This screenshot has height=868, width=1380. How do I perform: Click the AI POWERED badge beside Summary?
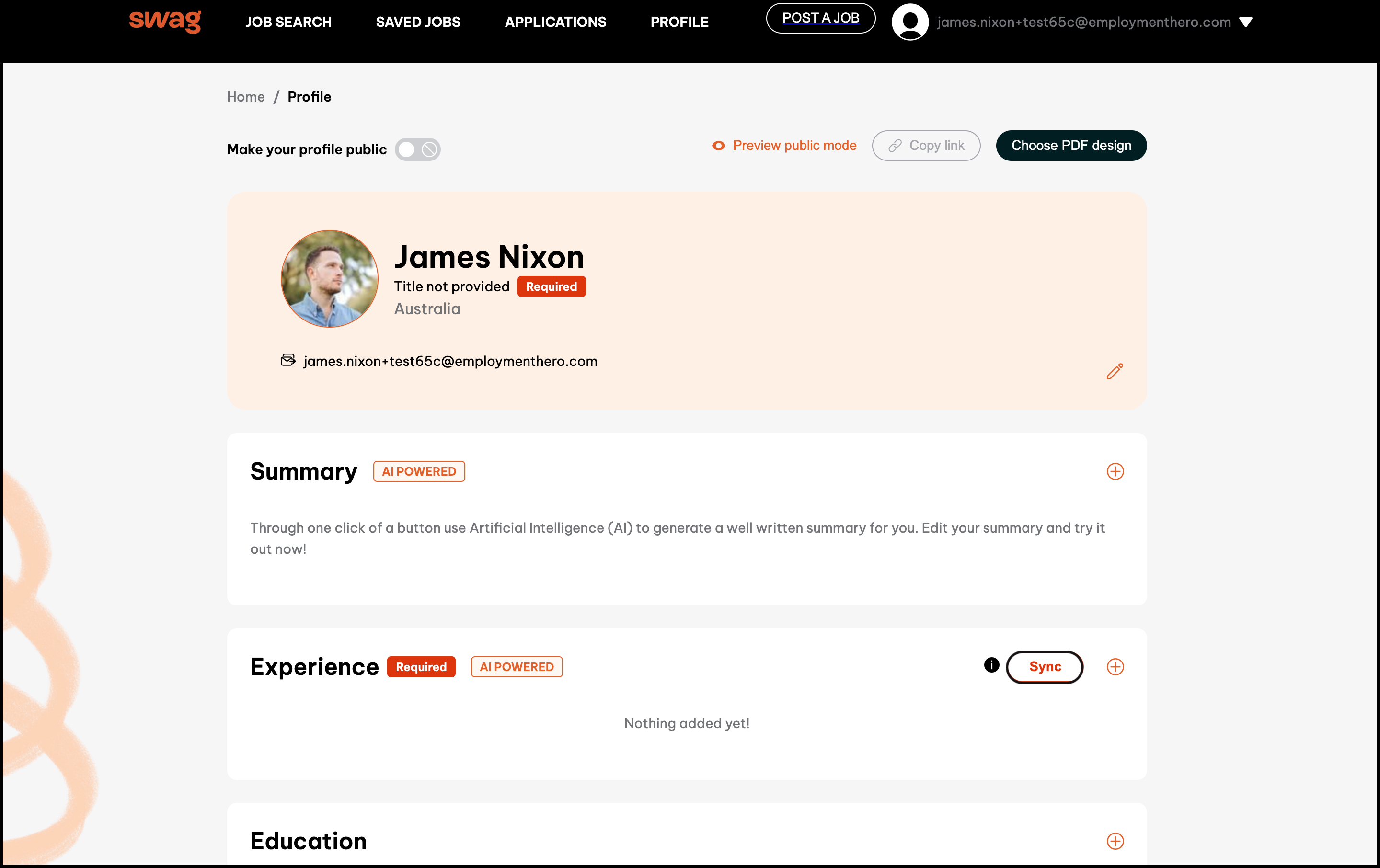(x=419, y=471)
